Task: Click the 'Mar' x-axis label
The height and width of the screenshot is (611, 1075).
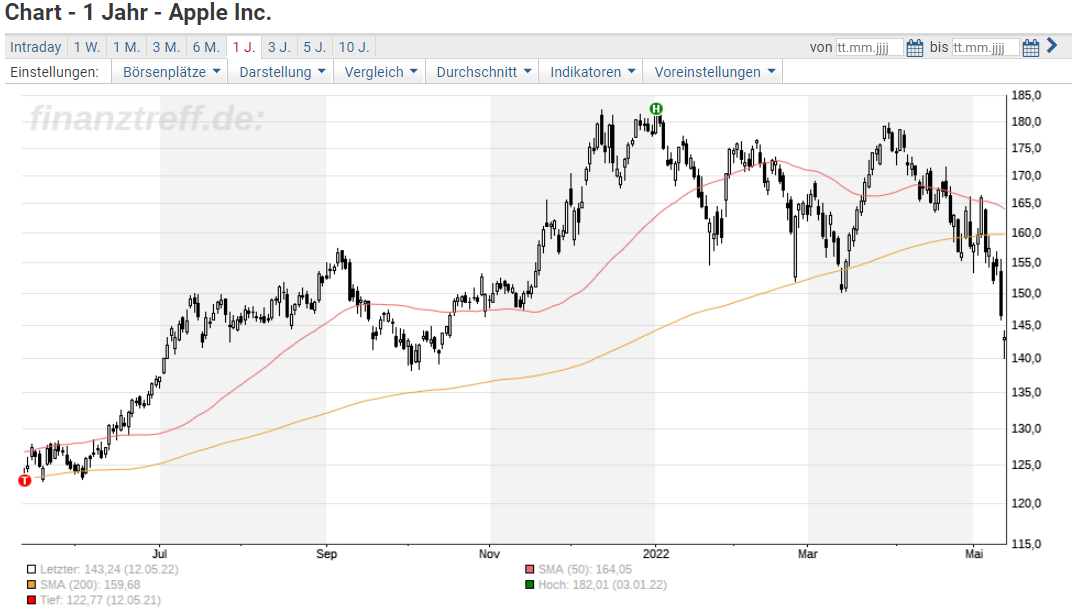Action: coord(808,553)
